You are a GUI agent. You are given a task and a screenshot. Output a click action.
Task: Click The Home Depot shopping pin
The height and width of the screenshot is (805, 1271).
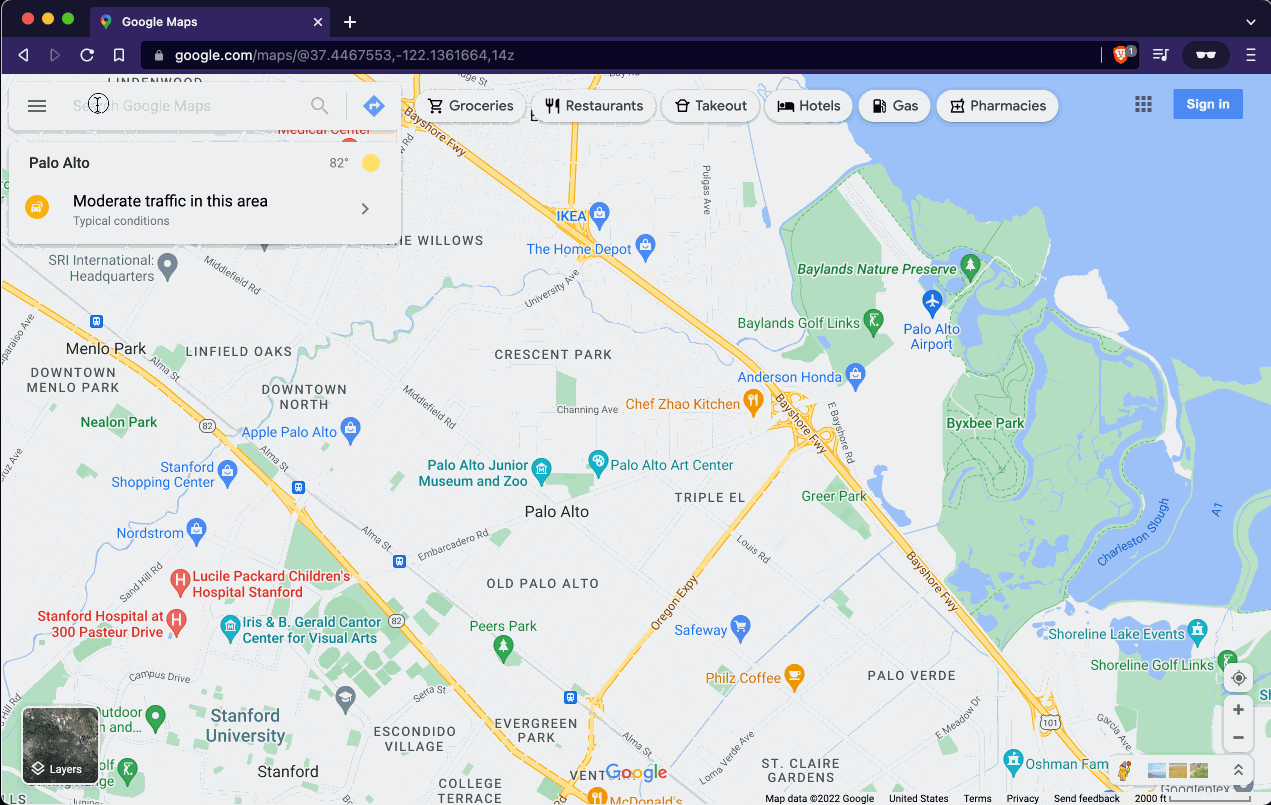646,245
